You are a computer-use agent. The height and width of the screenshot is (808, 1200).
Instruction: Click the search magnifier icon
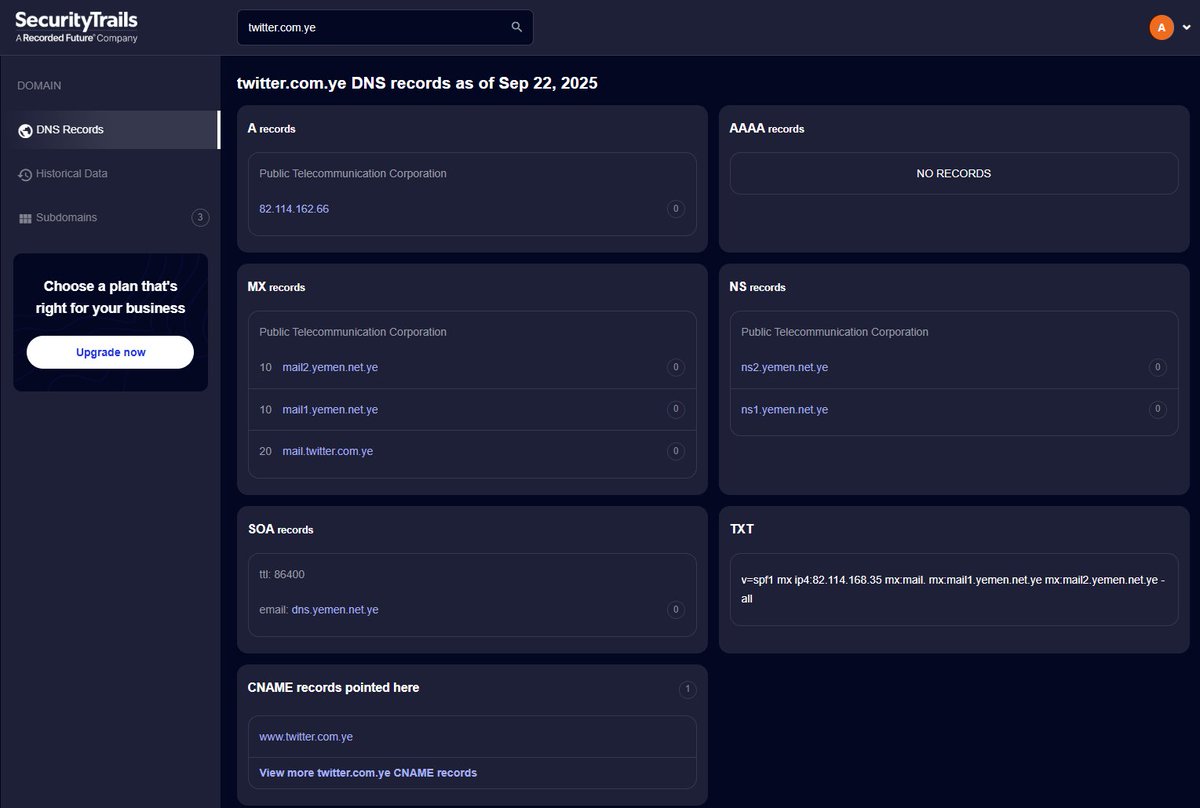[x=517, y=27]
